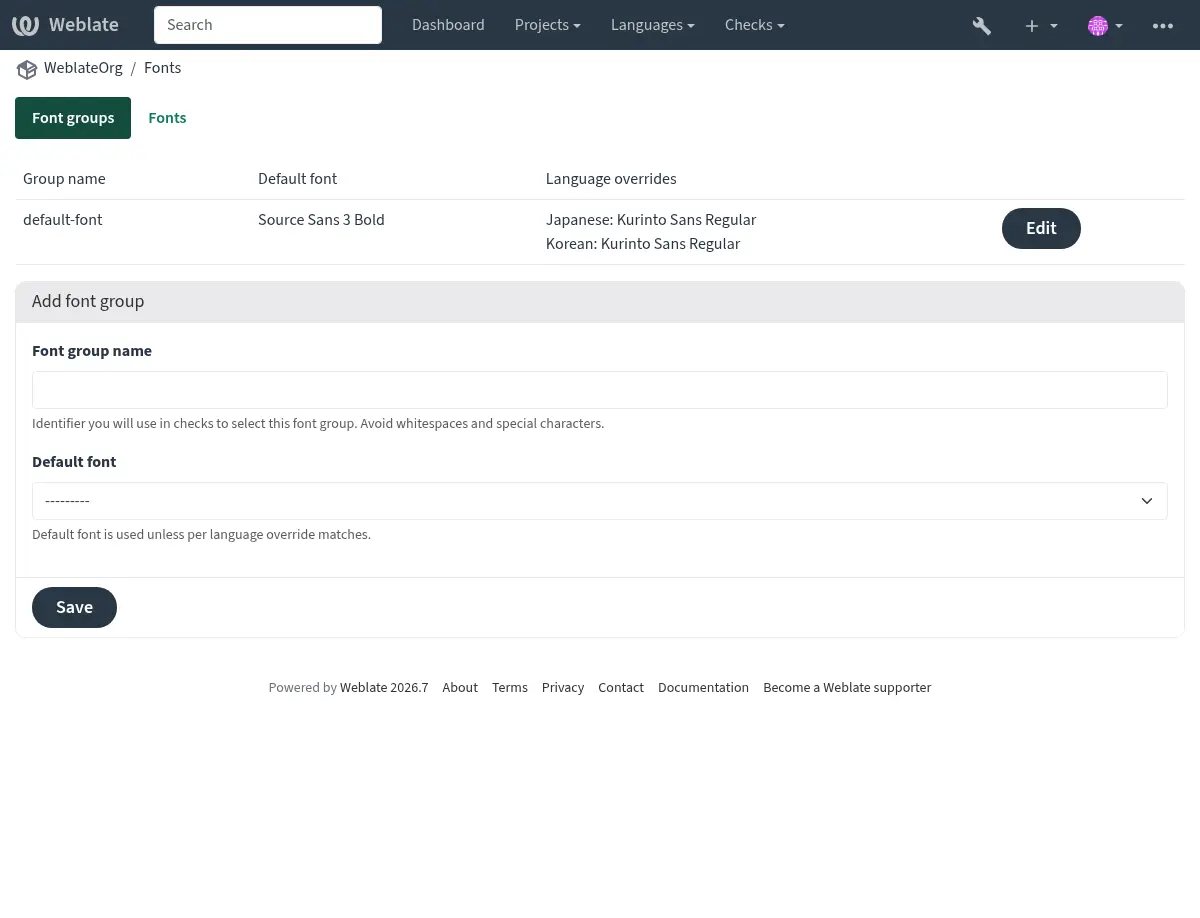Image resolution: width=1200 pixels, height=918 pixels.
Task: Open Fonts breadcrumb link
Action: 163,68
